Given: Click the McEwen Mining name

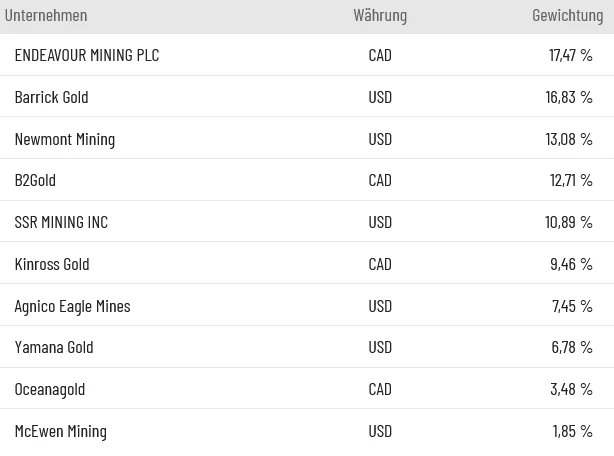Looking at the screenshot, I should pyautogui.click(x=60, y=431).
